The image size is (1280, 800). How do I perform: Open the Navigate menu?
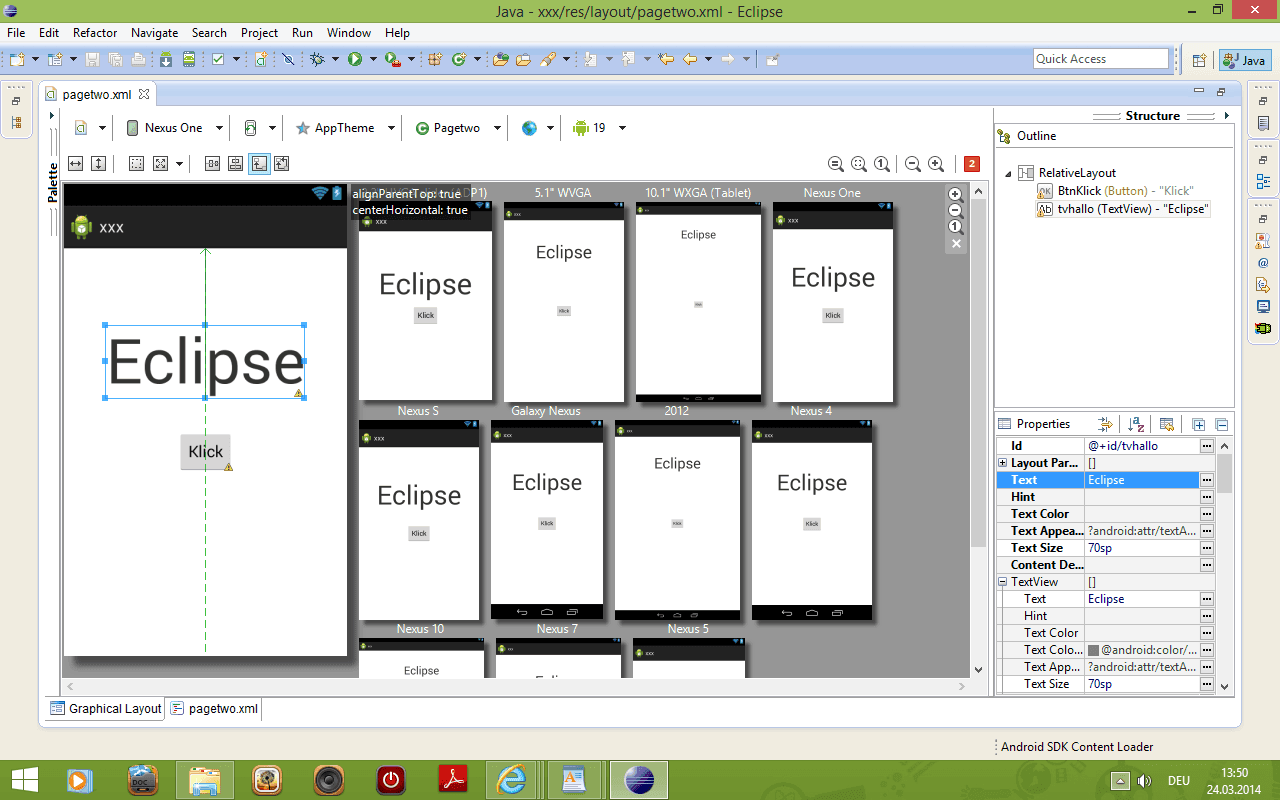coord(154,33)
